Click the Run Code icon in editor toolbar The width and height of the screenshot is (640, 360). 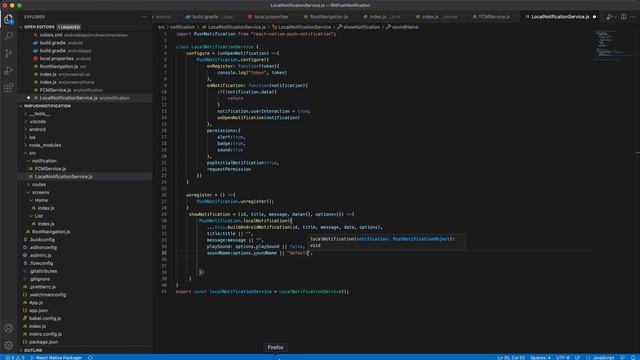pos(609,17)
